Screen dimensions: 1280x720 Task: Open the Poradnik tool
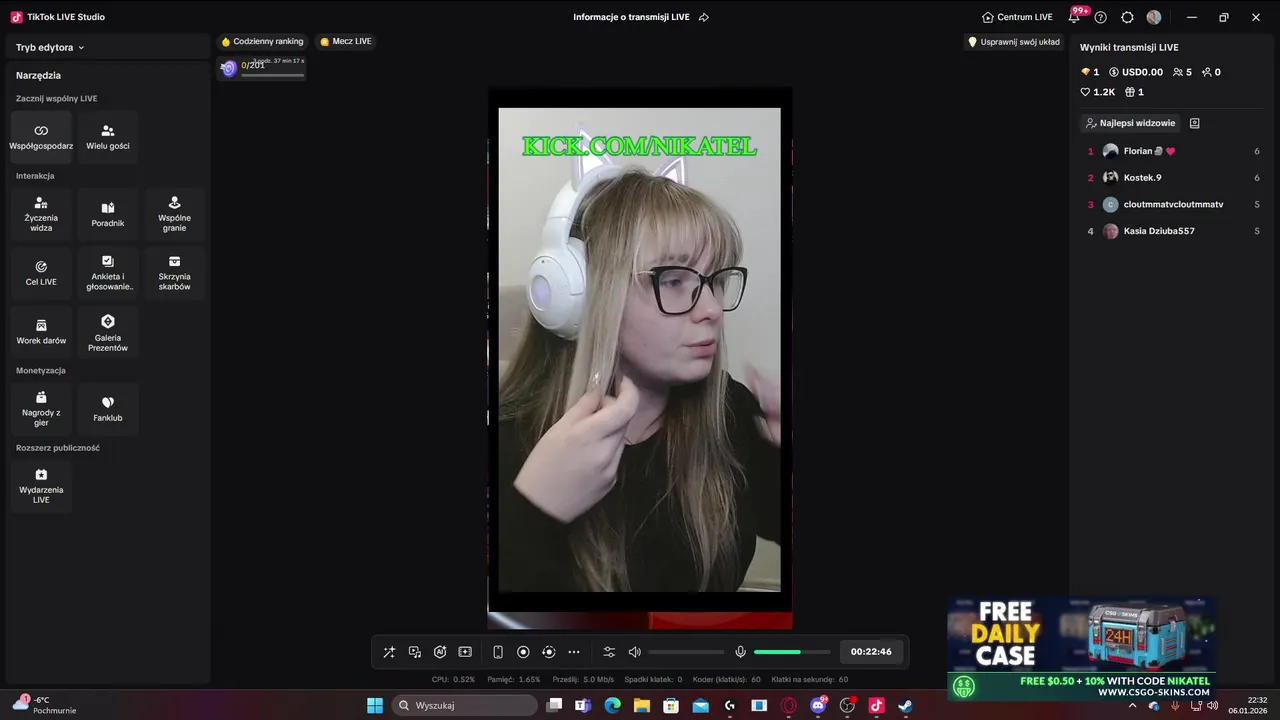[x=108, y=214]
